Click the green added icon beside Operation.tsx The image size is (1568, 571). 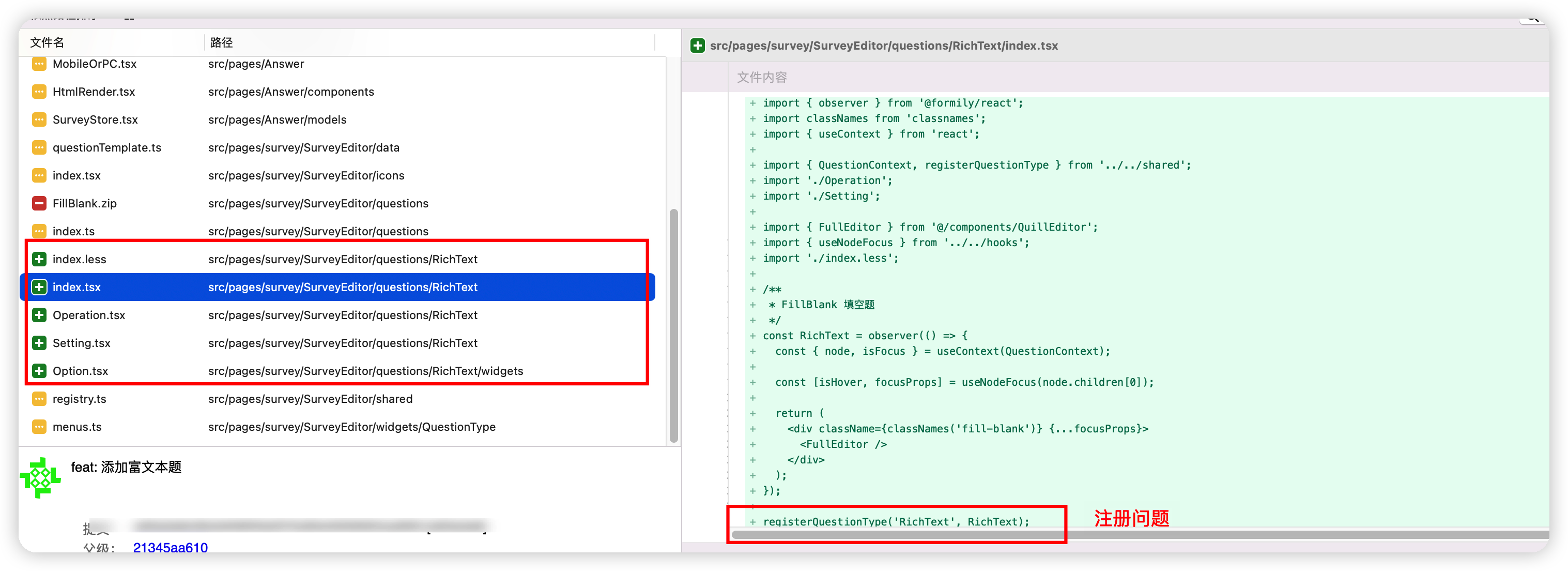(x=39, y=315)
